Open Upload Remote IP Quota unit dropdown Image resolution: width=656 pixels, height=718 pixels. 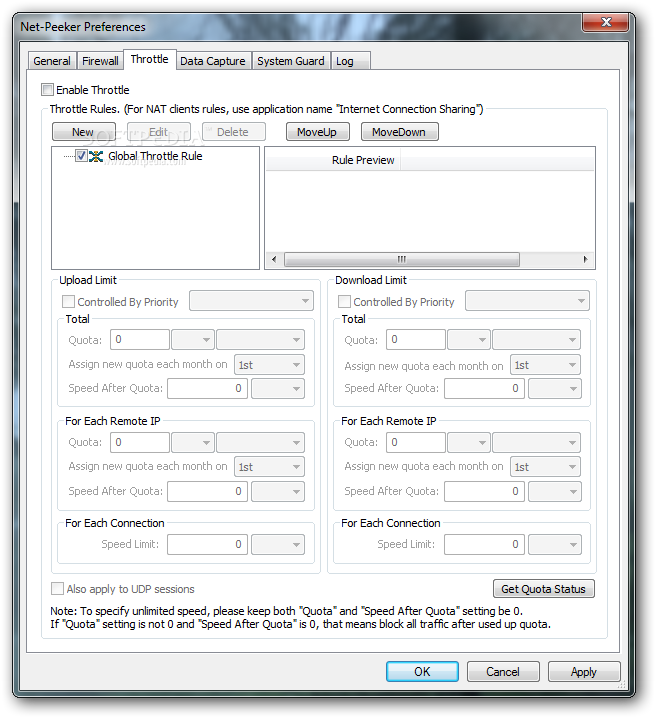point(193,442)
